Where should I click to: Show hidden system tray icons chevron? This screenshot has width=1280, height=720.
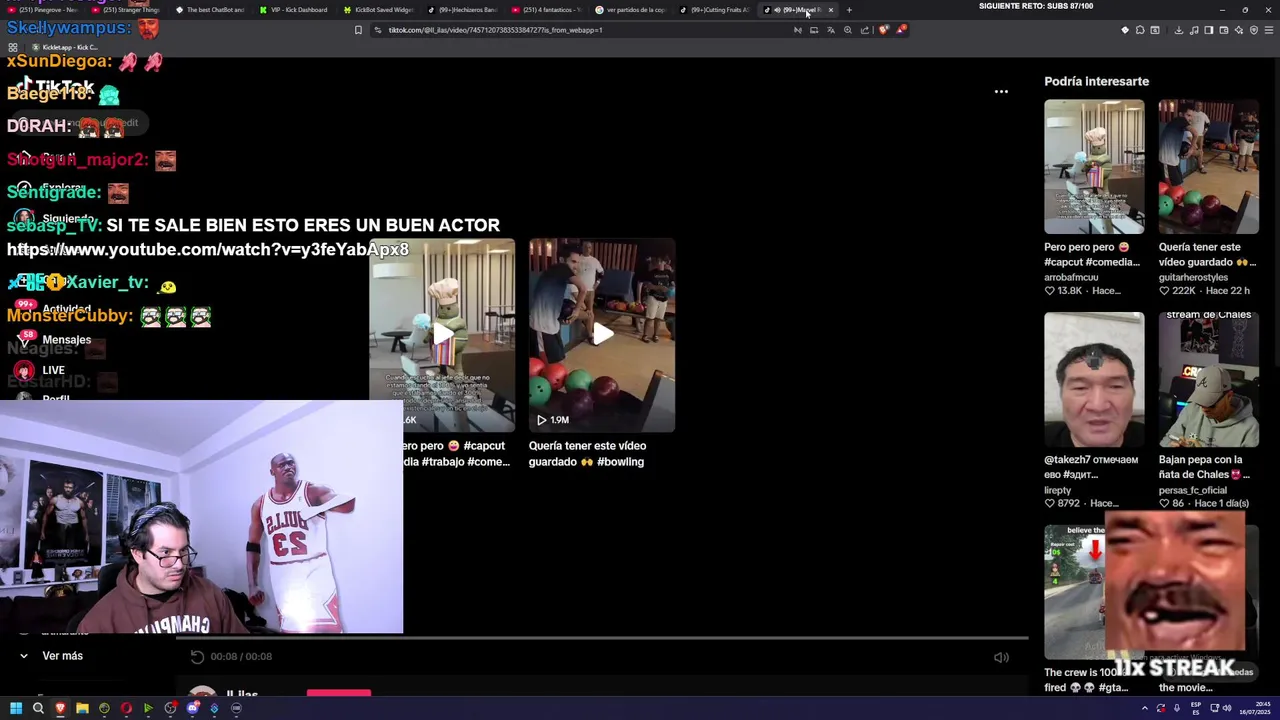click(x=1145, y=708)
